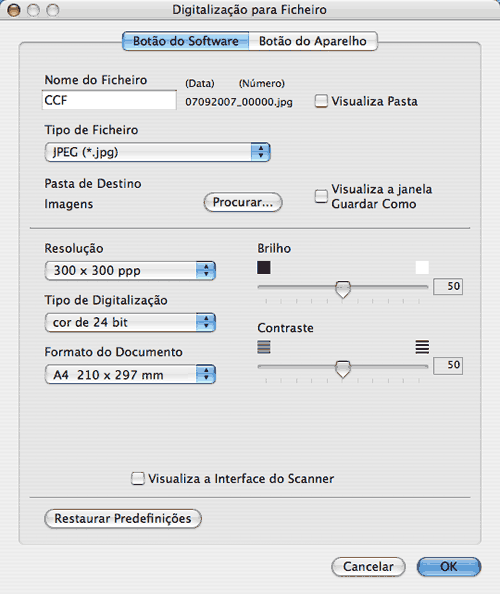Click the Nome do Ficheiro text field
500x594 pixels.
[x=109, y=100]
